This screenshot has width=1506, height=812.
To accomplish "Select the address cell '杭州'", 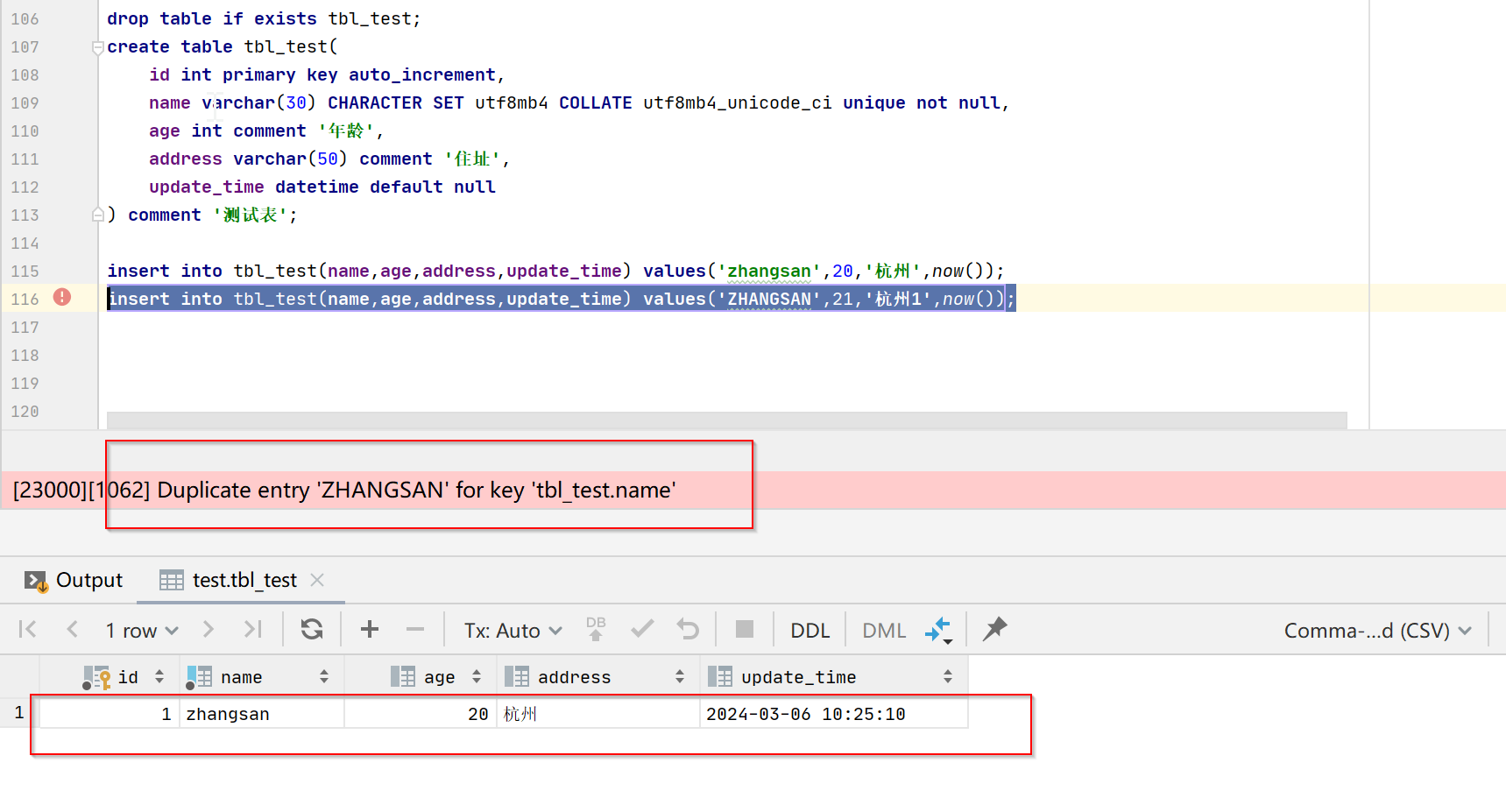I will pos(598,714).
